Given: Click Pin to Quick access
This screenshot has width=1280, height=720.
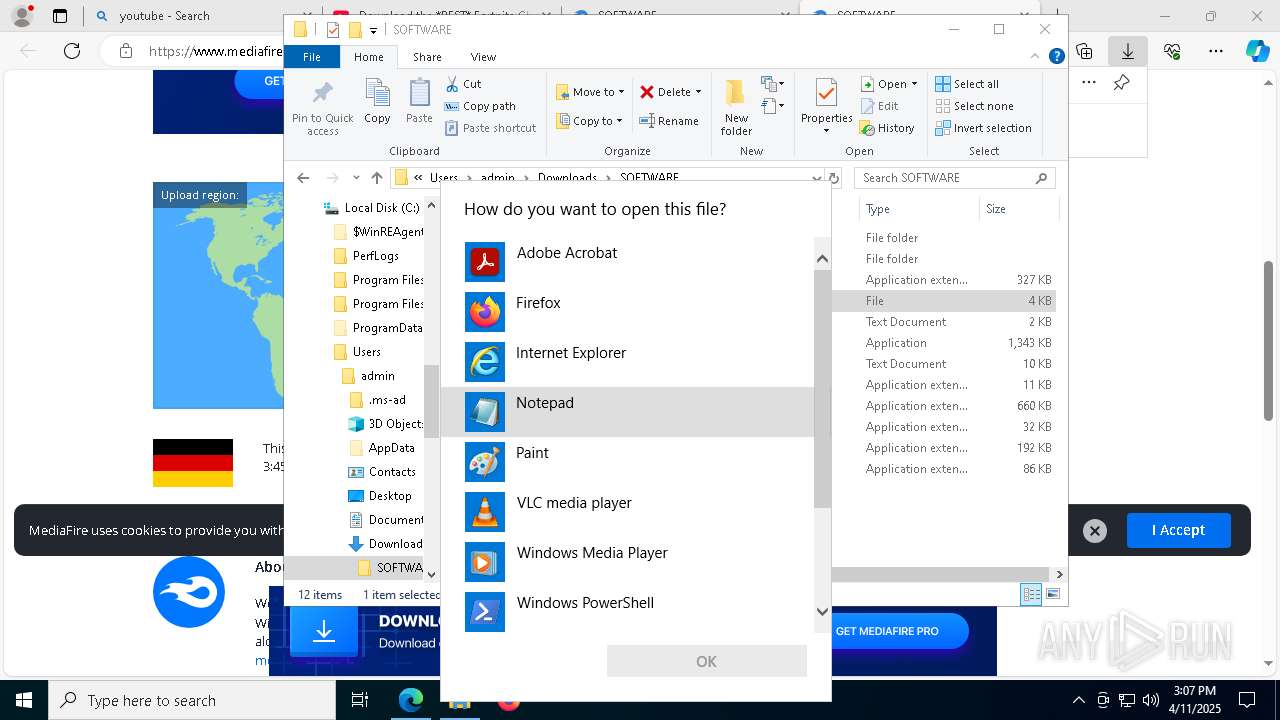Looking at the screenshot, I should pos(322,108).
